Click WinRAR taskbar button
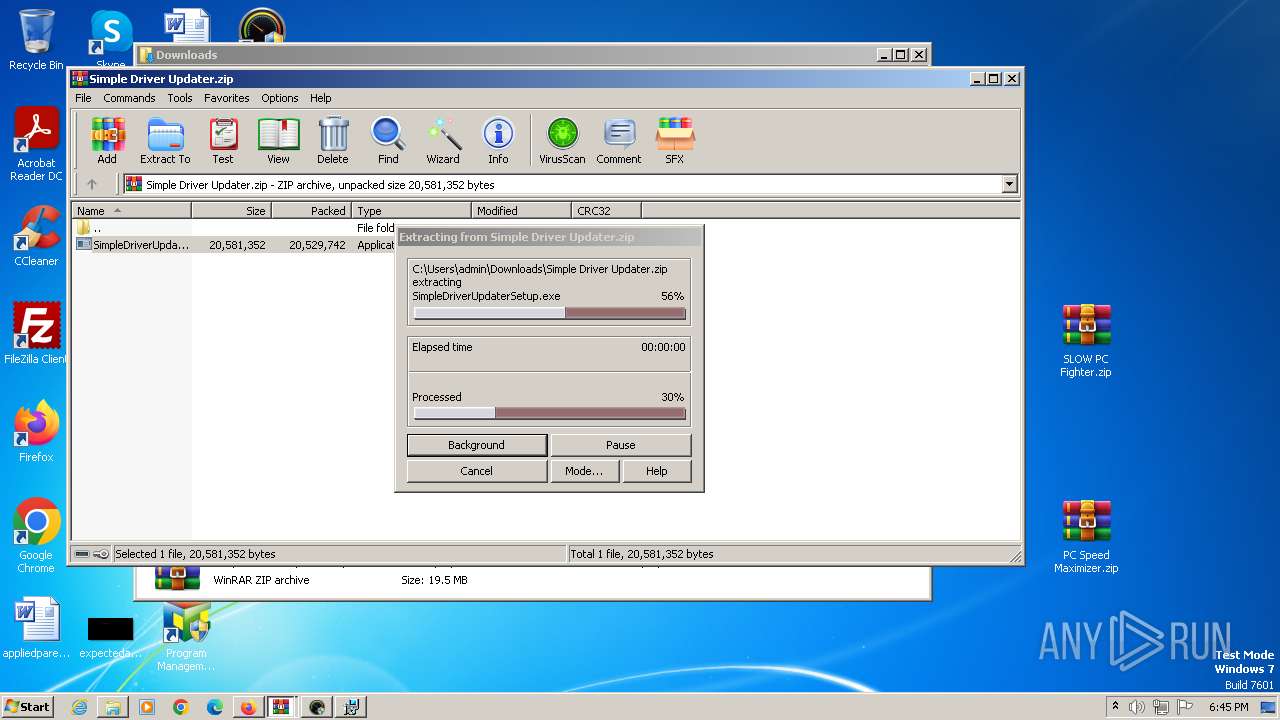Image resolution: width=1280 pixels, height=720 pixels. 281,707
